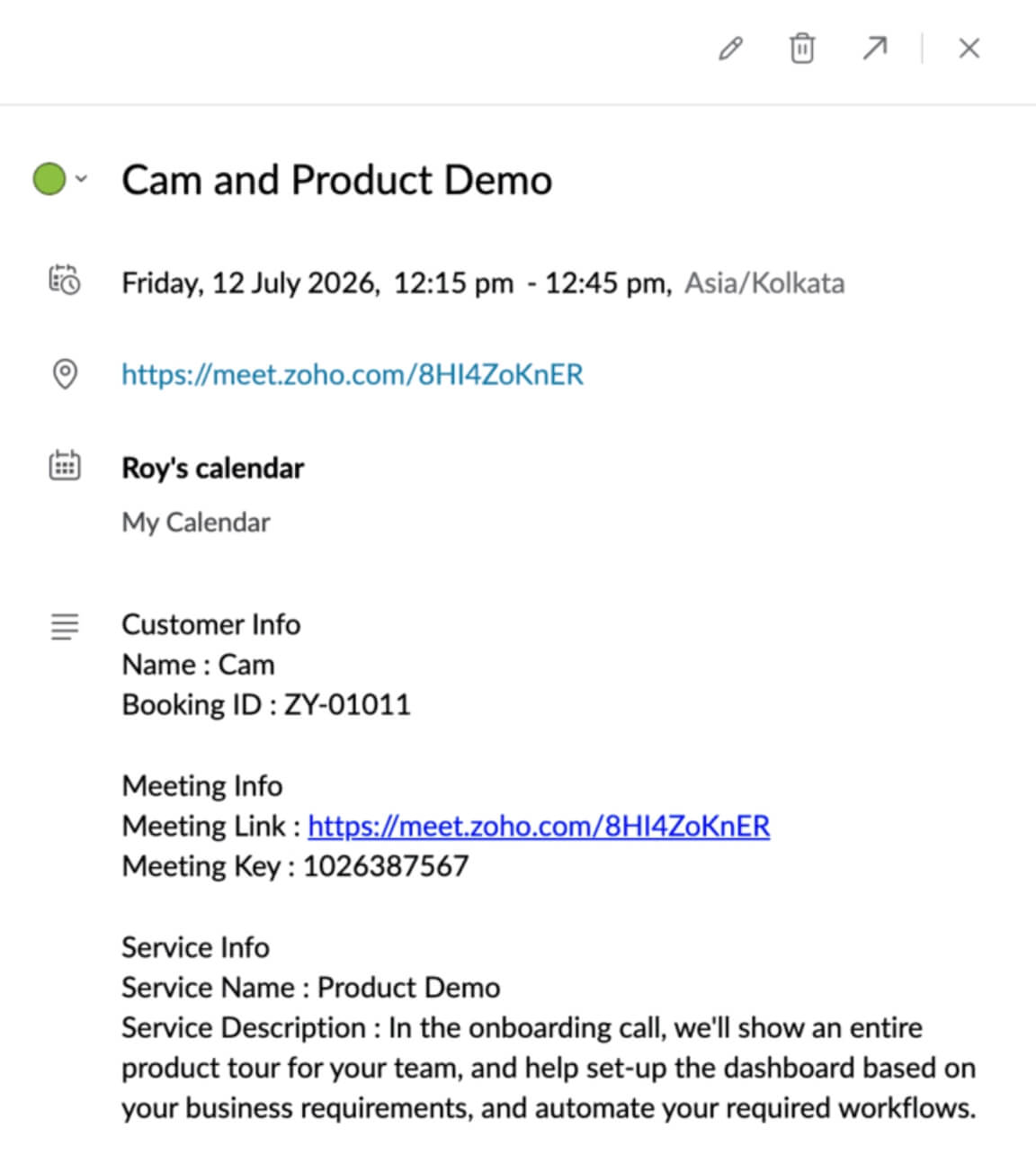Click the location pin icon
This screenshot has width=1036, height=1155.
[x=65, y=373]
